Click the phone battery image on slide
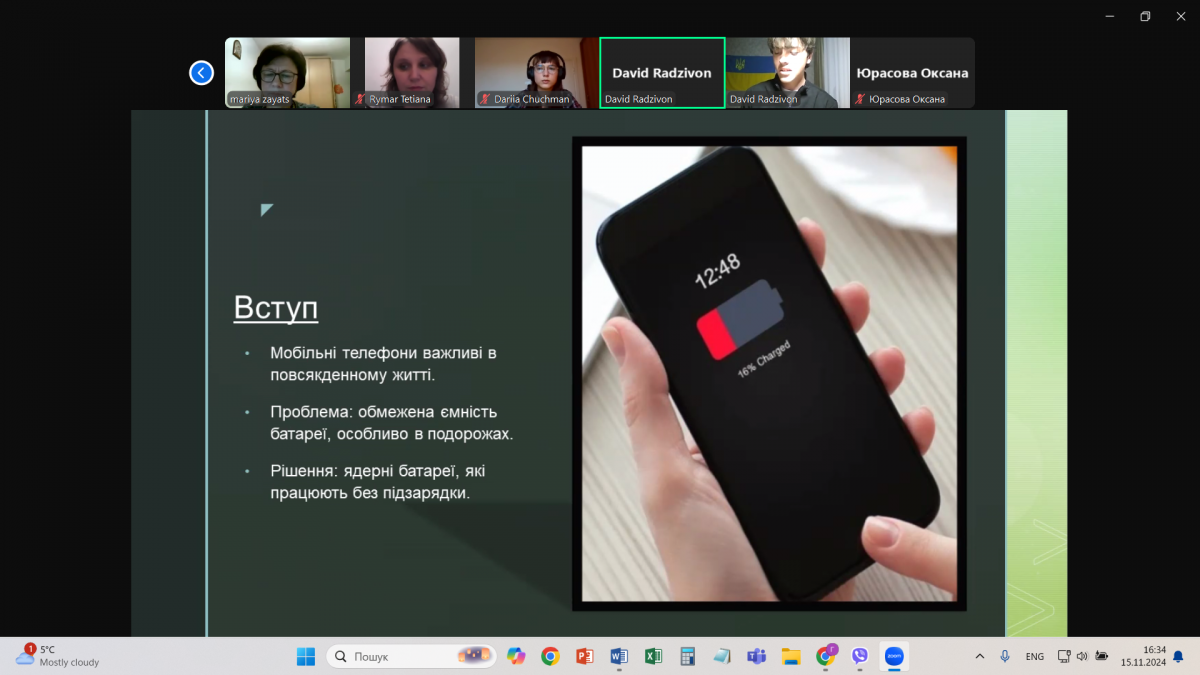 click(769, 373)
